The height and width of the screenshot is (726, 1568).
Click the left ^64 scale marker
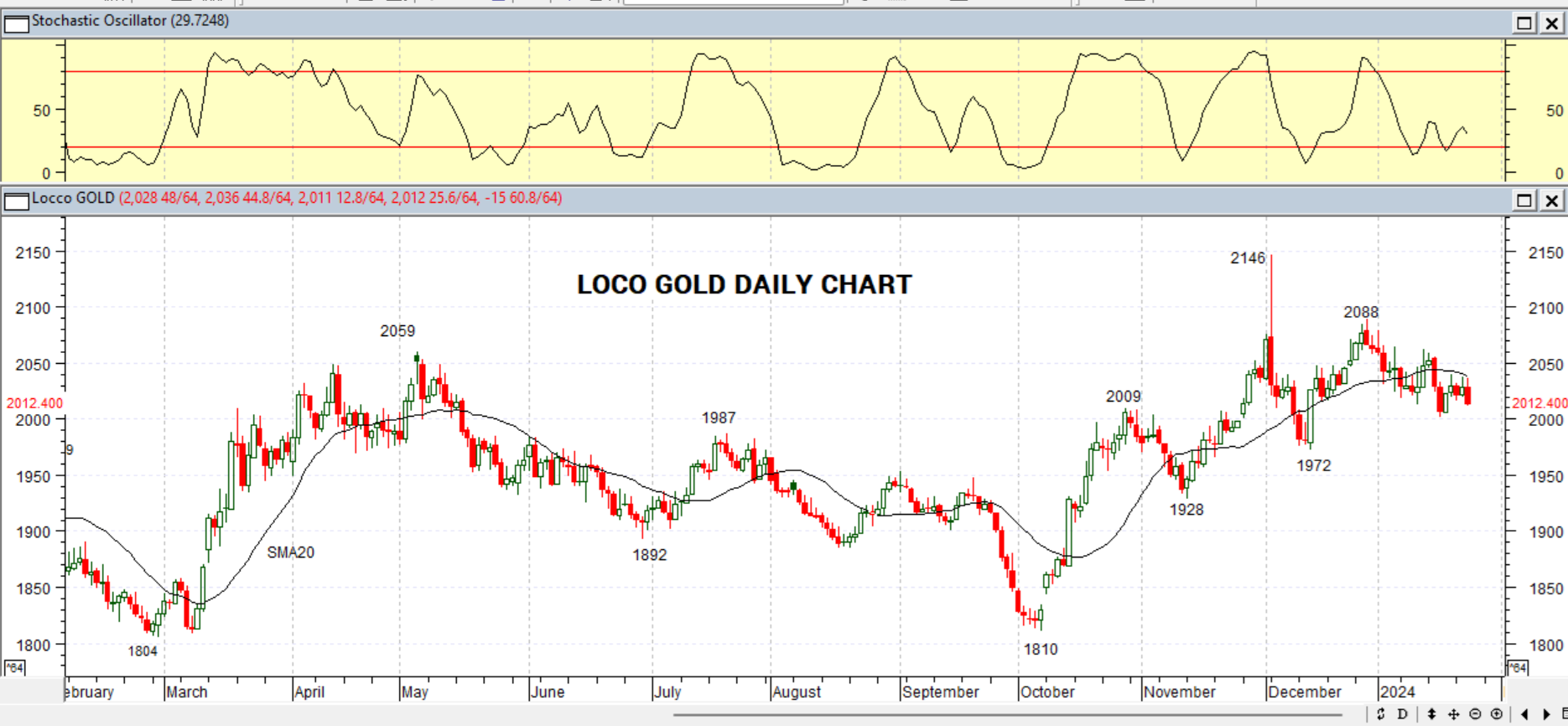(x=14, y=667)
